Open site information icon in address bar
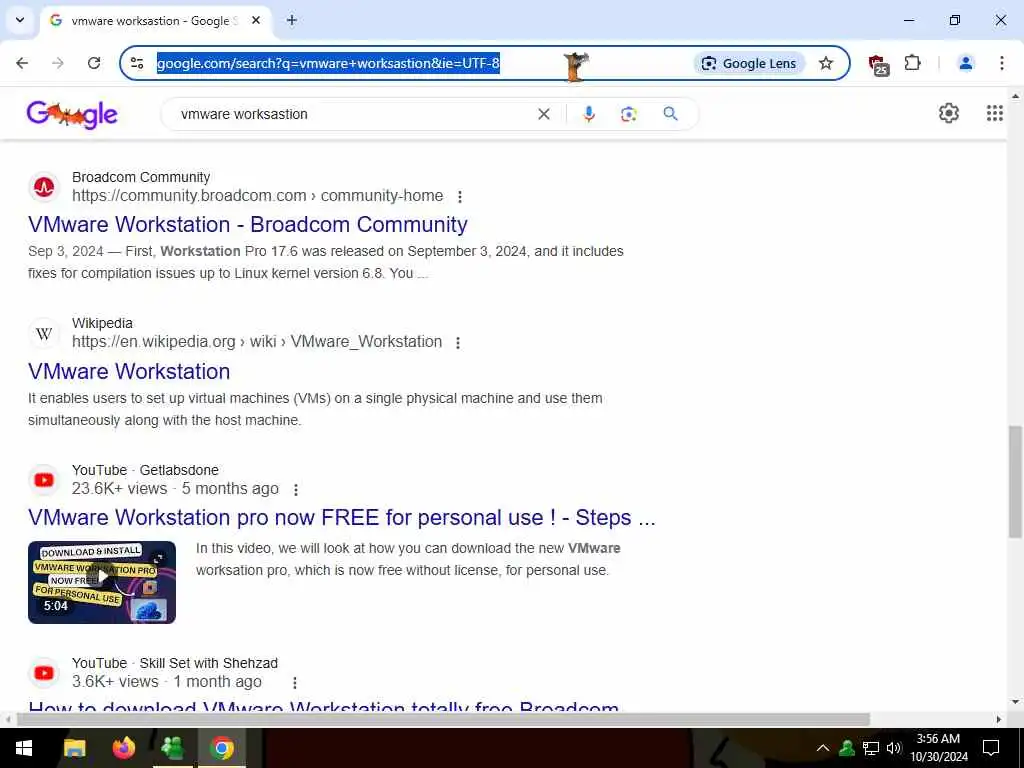The image size is (1024, 768). click(x=137, y=63)
